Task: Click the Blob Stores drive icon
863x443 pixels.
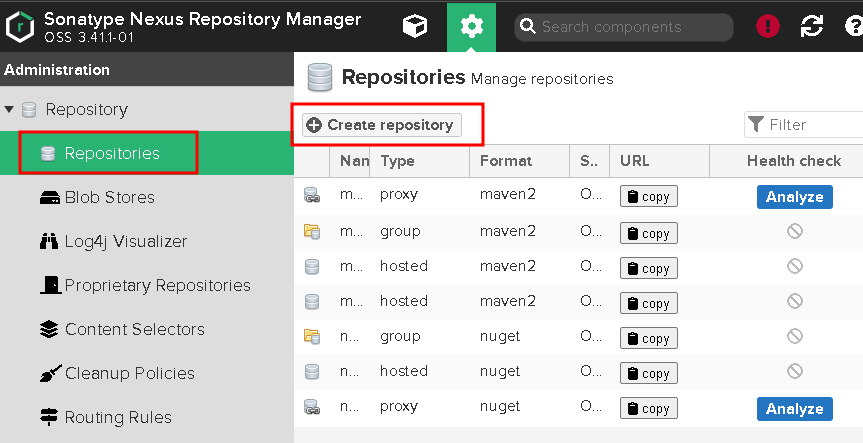Action: coord(50,198)
